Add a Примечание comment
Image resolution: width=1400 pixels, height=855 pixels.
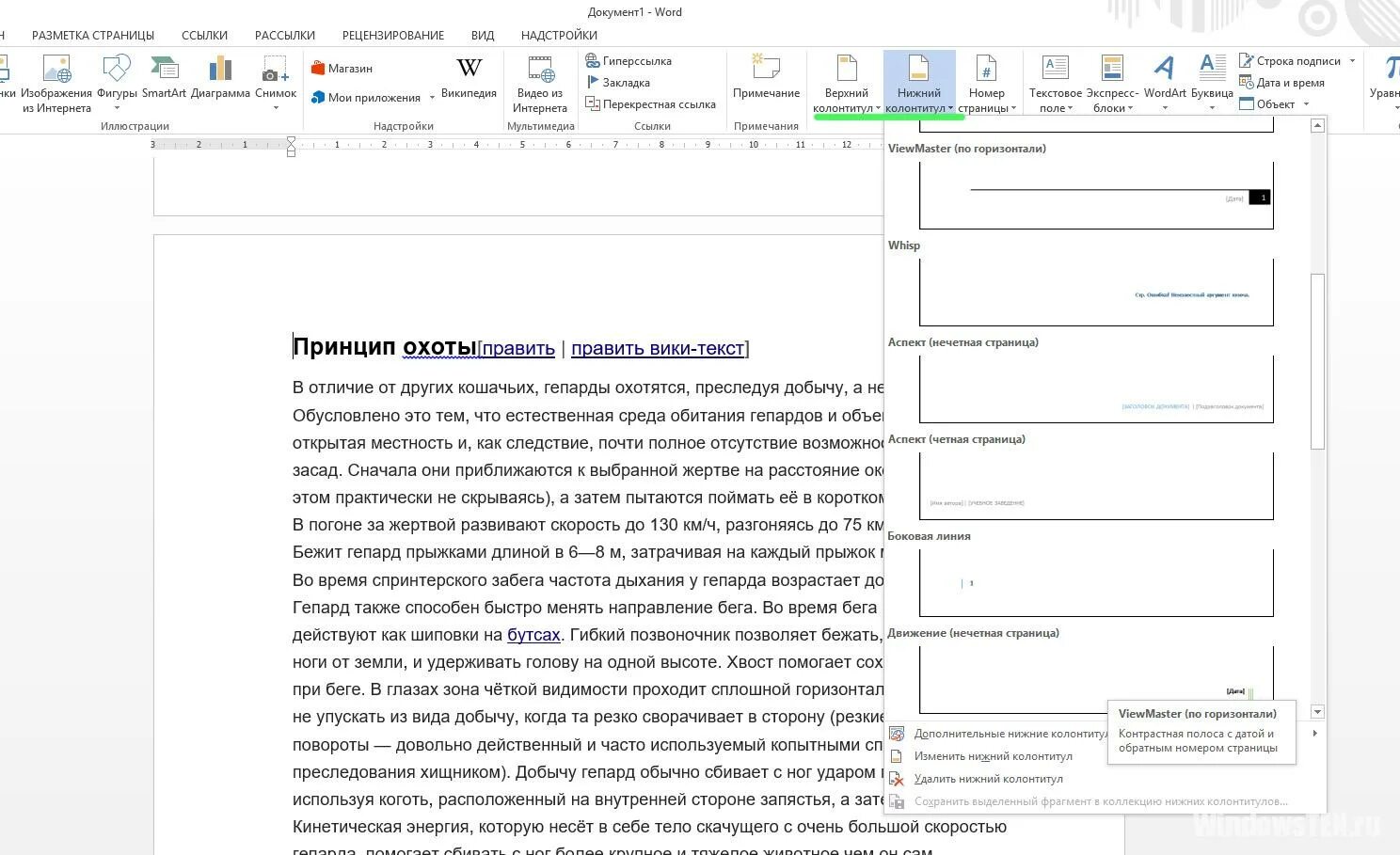[x=766, y=77]
